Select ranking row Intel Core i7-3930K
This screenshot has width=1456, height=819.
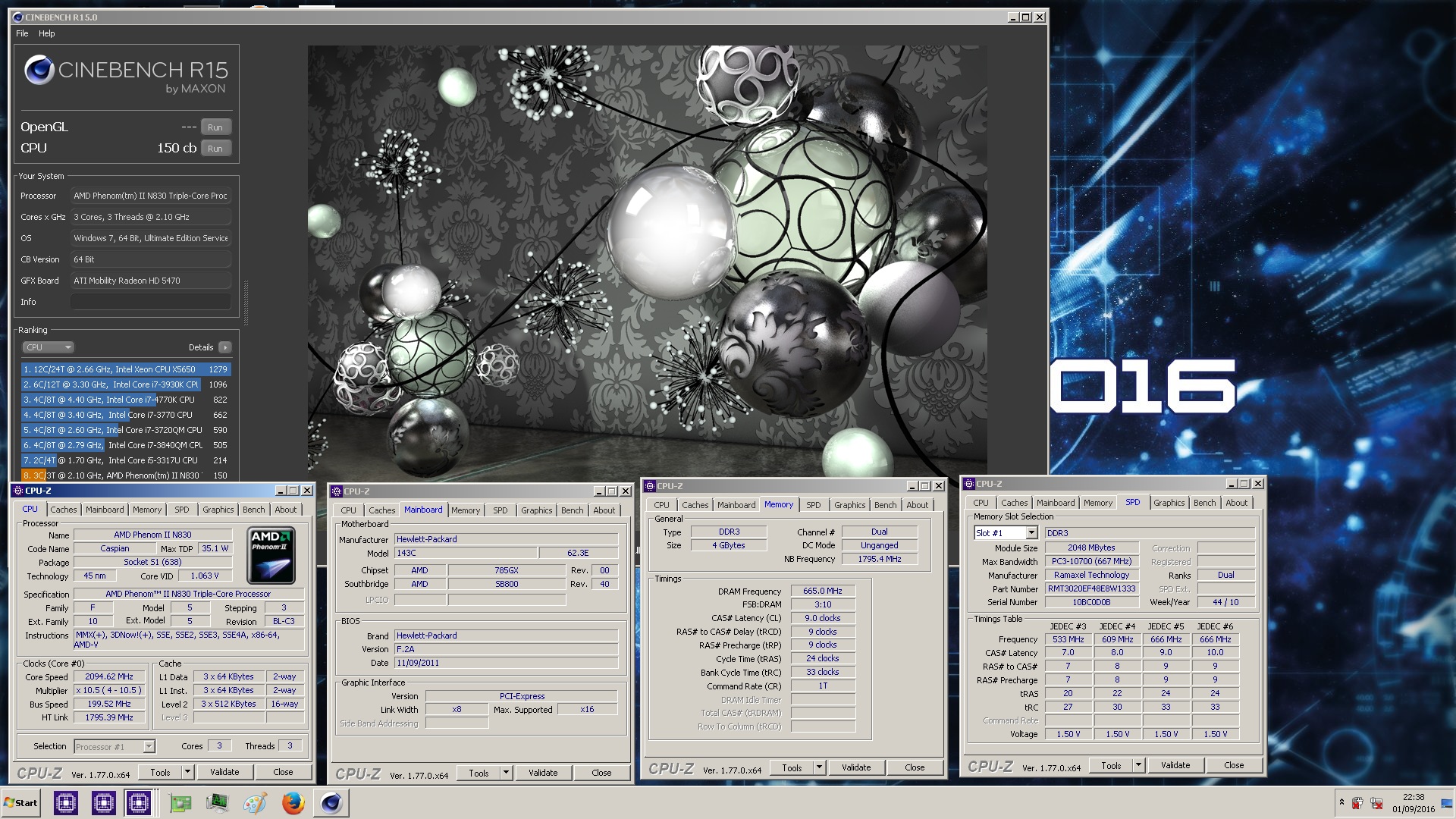coord(126,384)
